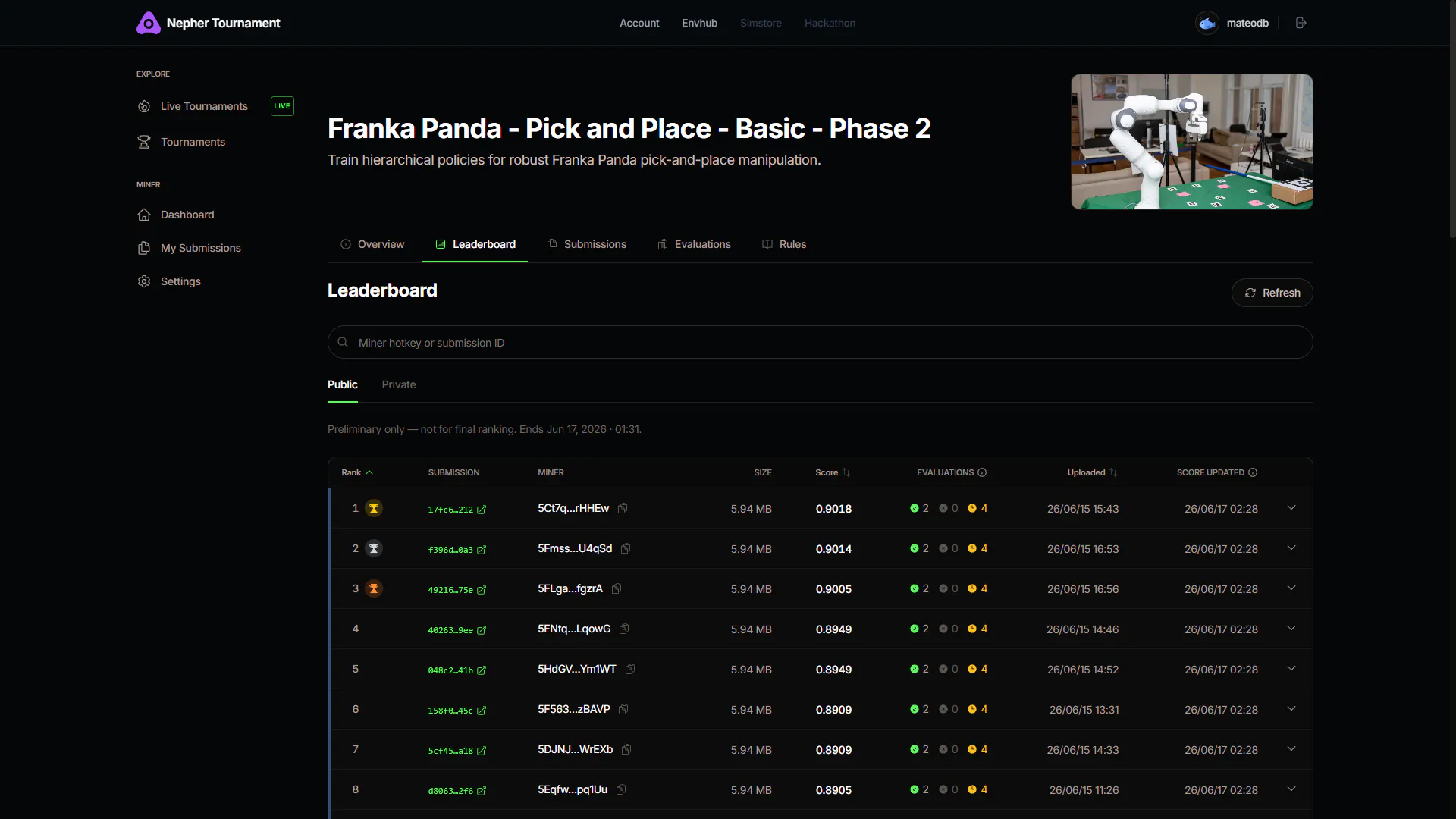Click the logout icon next to mateodb

[x=1301, y=23]
